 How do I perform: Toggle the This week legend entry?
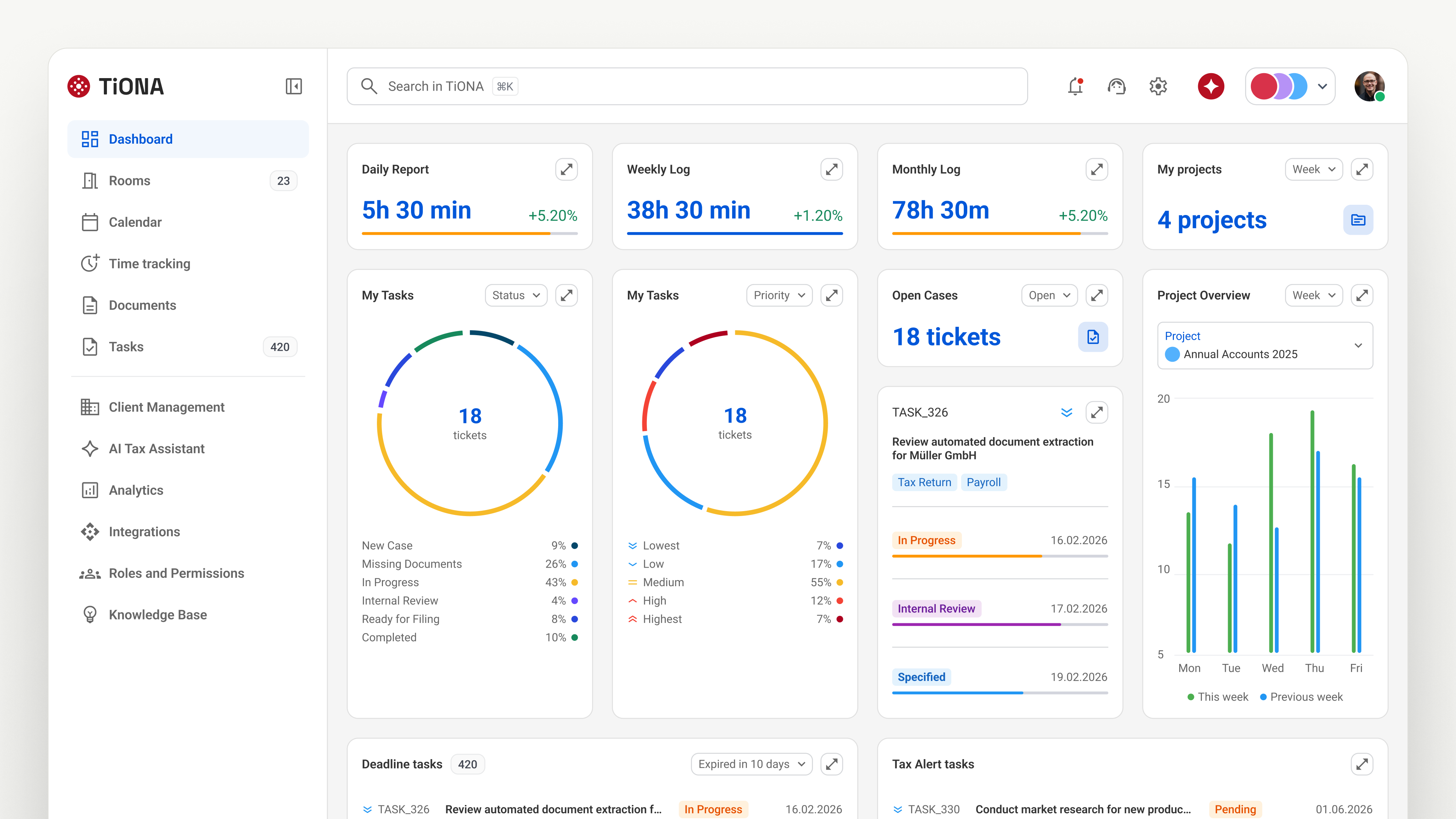(1218, 697)
